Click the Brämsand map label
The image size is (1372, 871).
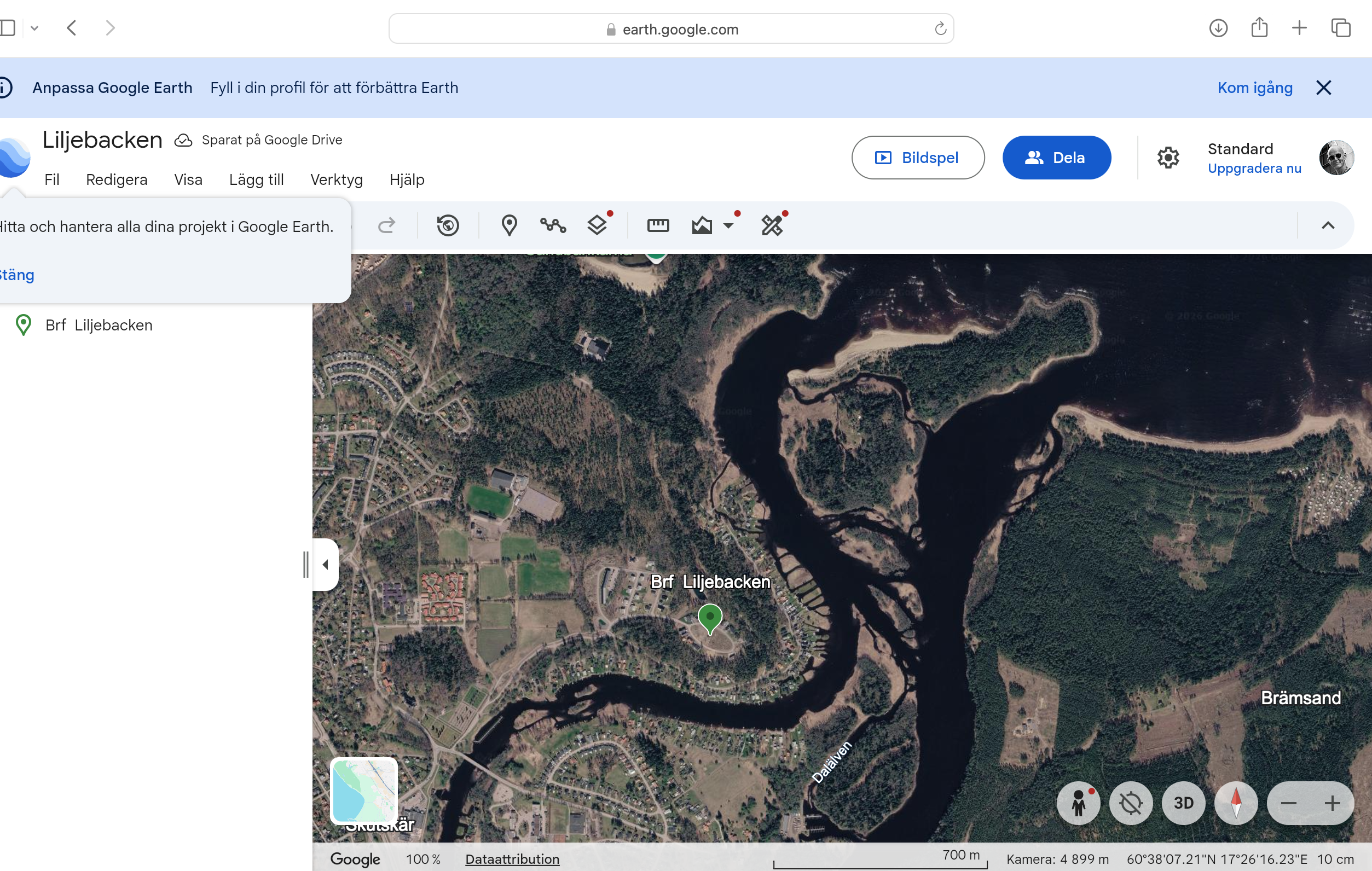click(x=1301, y=698)
